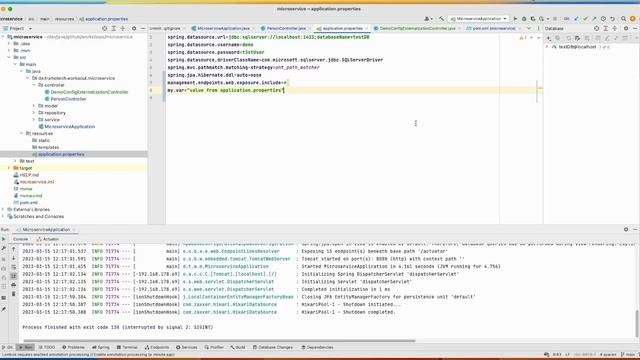Expand the service package folder

(x=34, y=120)
